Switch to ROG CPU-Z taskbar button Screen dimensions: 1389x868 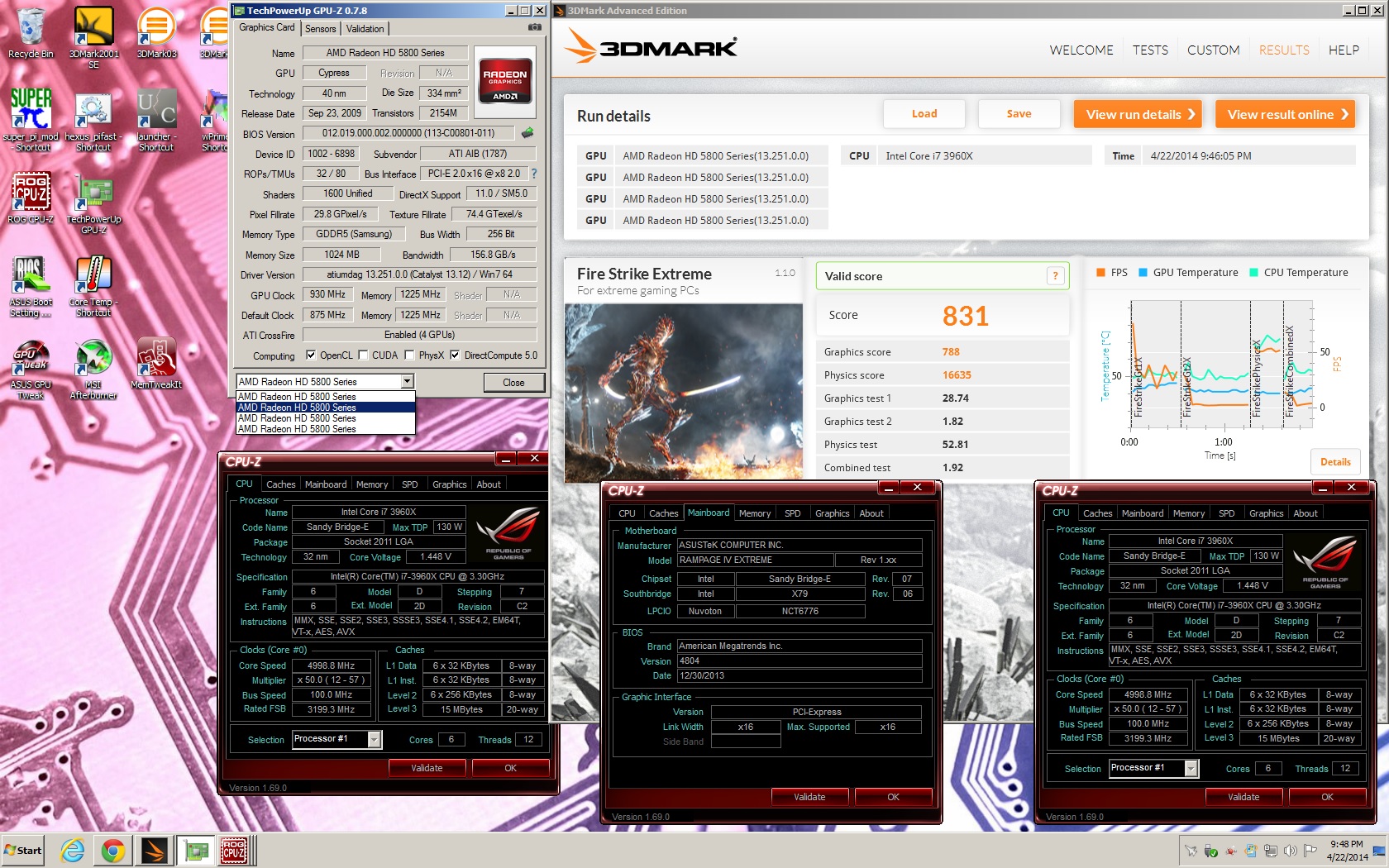pyautogui.click(x=234, y=850)
